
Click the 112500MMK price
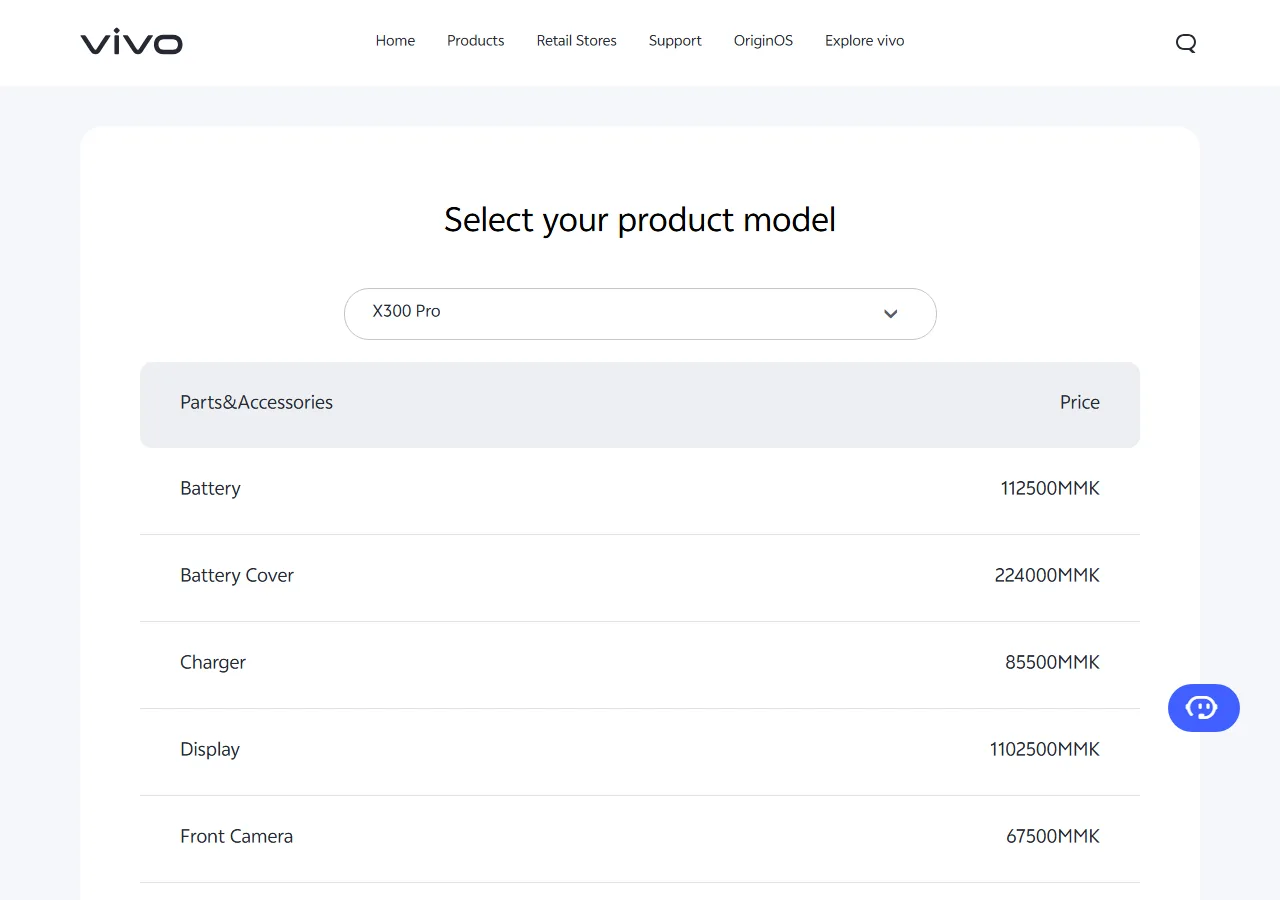[1050, 488]
